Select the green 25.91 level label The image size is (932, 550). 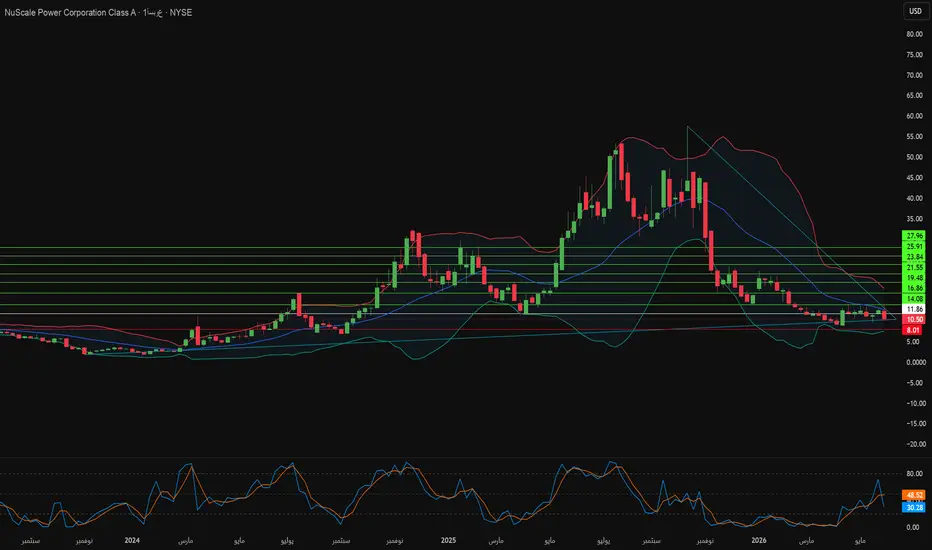914,246
